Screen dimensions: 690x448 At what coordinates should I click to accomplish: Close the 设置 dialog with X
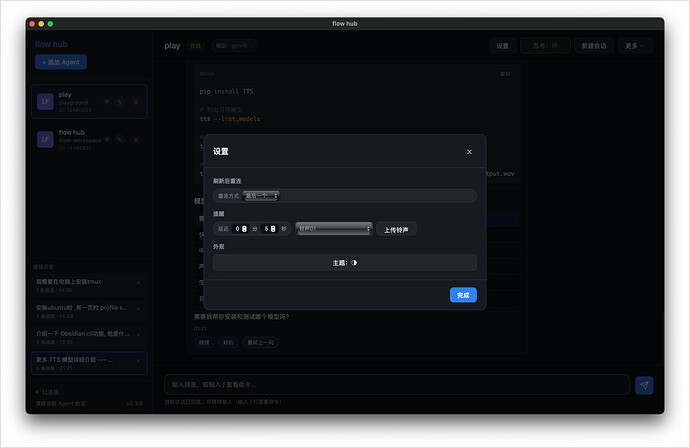tap(469, 152)
